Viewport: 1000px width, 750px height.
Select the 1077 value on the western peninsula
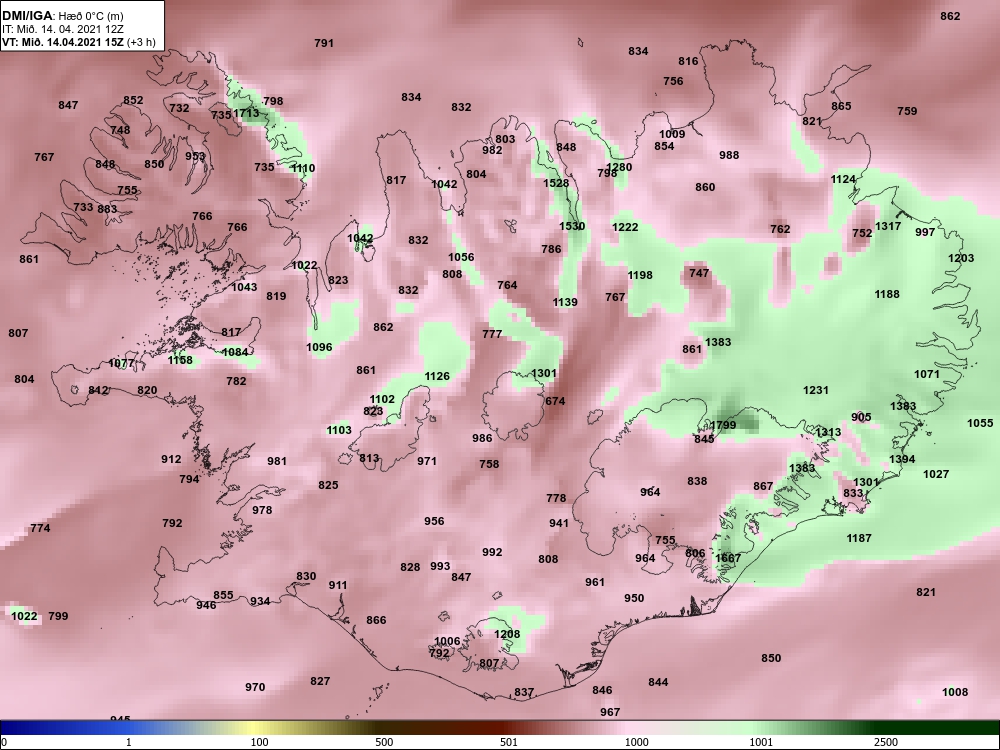[121, 364]
